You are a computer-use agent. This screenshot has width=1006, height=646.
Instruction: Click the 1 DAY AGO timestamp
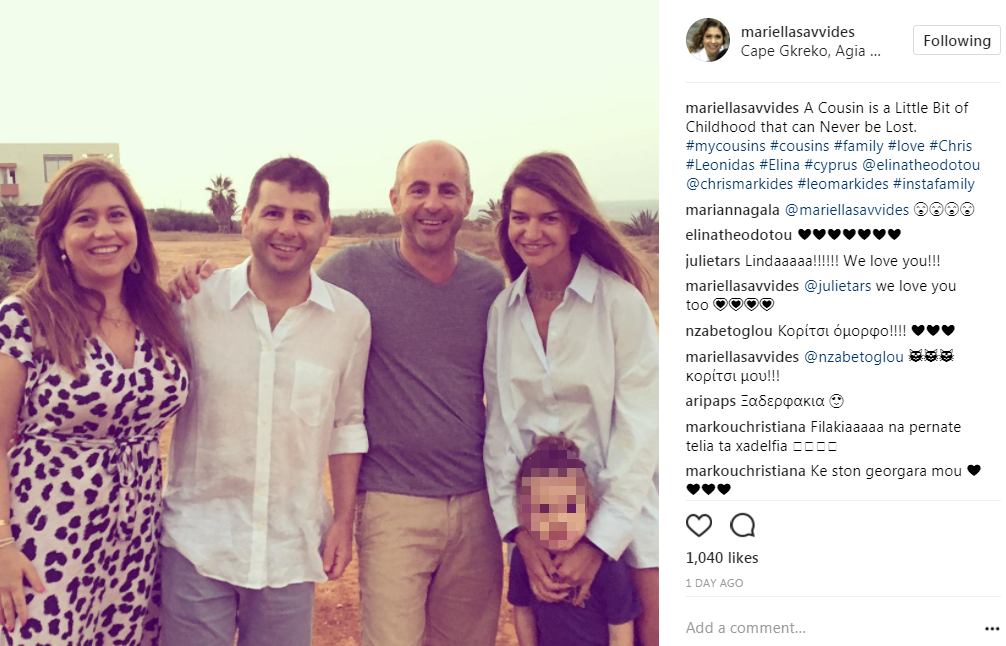[714, 583]
